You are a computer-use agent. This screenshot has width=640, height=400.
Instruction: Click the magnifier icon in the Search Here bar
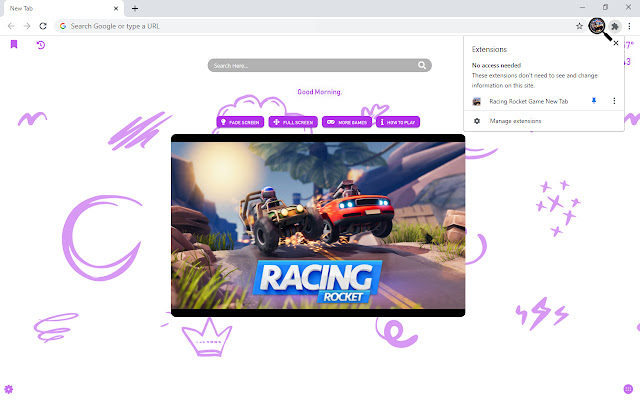point(422,65)
